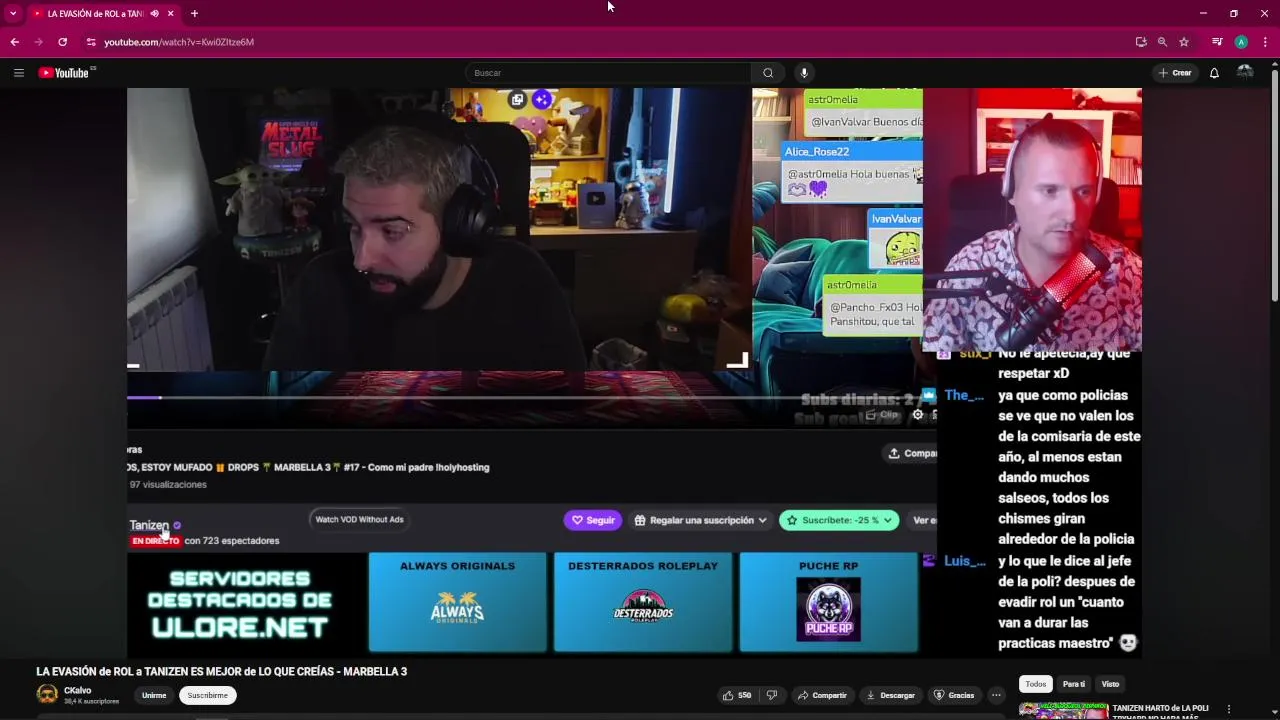Open the YouTube hamburger guide menu
This screenshot has width=1280, height=720.
pos(18,73)
